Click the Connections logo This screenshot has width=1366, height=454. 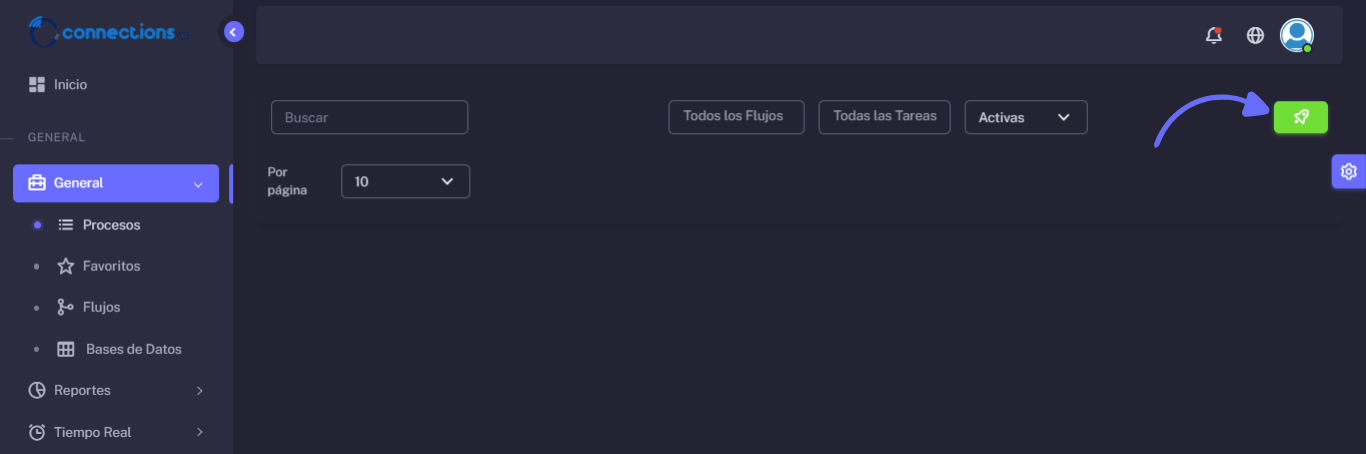(108, 32)
